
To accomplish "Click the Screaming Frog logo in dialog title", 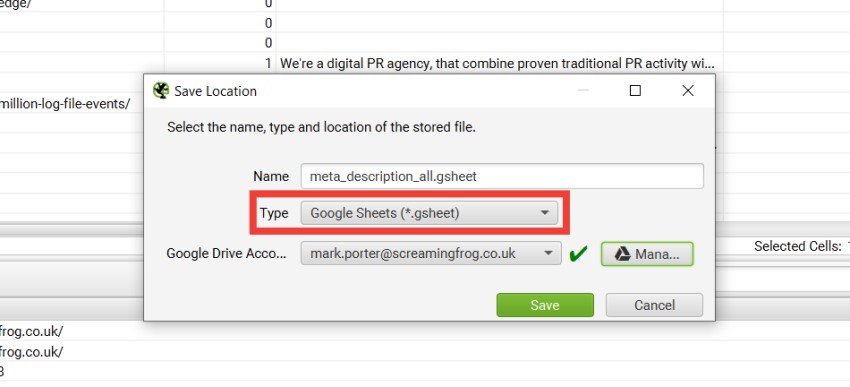I will (x=161, y=91).
